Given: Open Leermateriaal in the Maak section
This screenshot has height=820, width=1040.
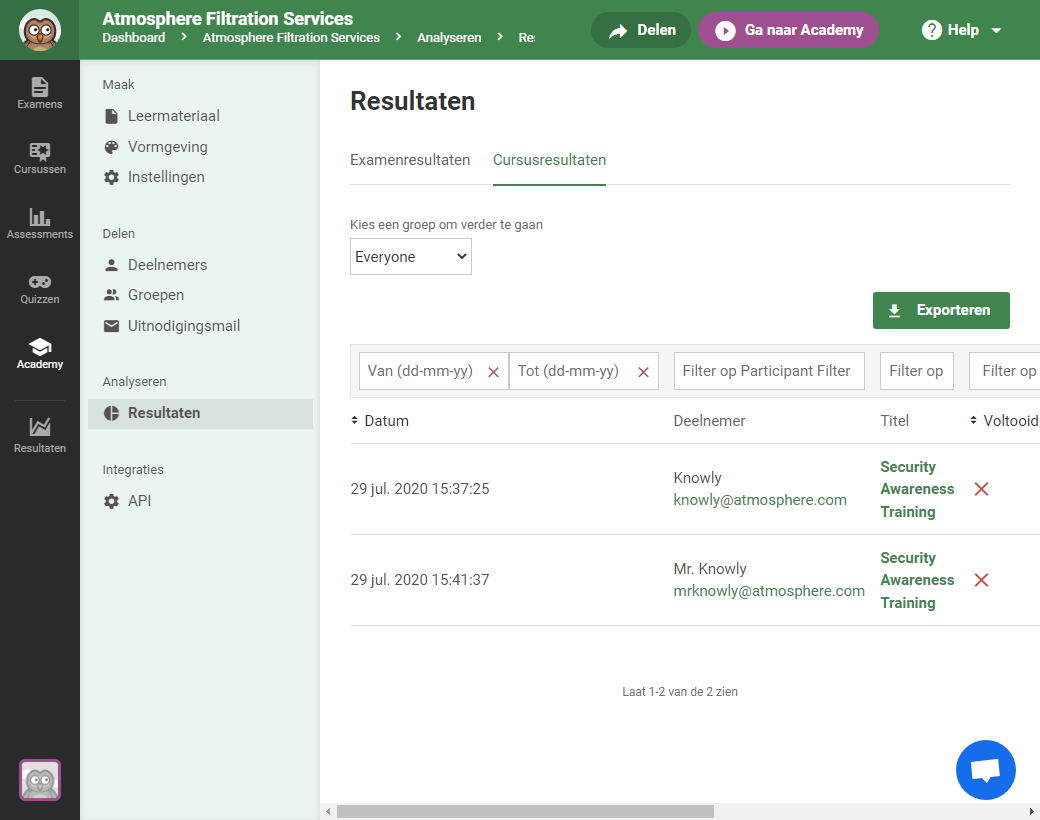Looking at the screenshot, I should (162, 115).
